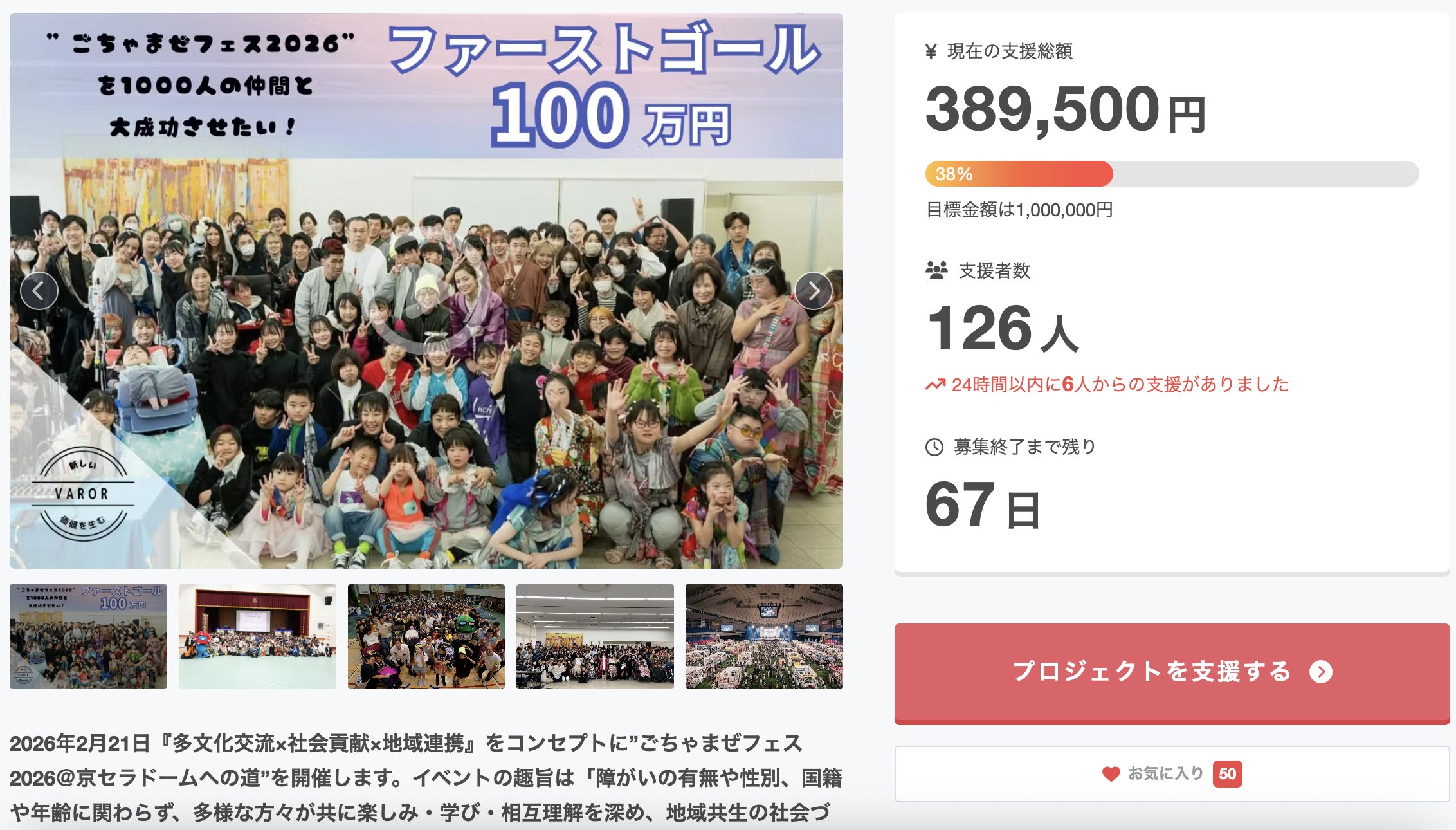Click the favorites count badge 50
Image resolution: width=1456 pixels, height=830 pixels.
tap(1227, 773)
